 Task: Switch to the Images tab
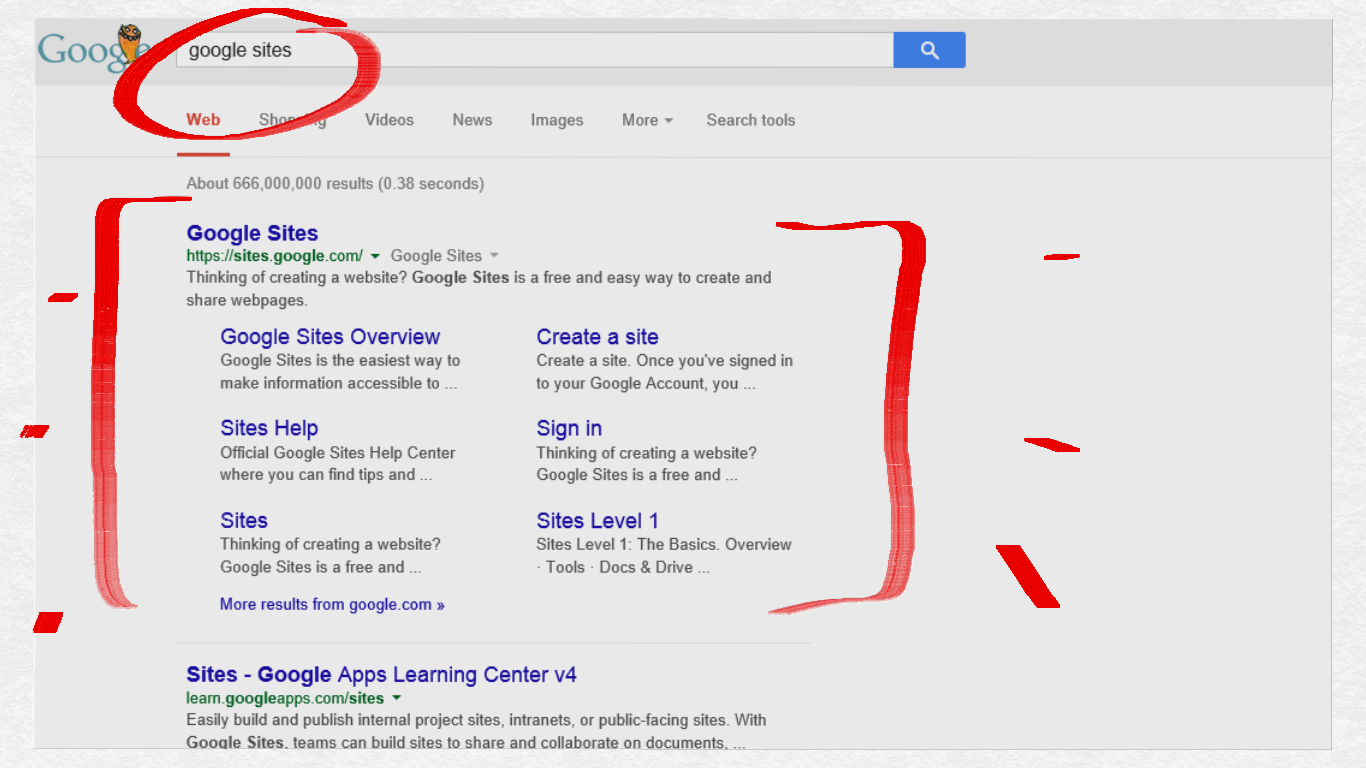[557, 120]
